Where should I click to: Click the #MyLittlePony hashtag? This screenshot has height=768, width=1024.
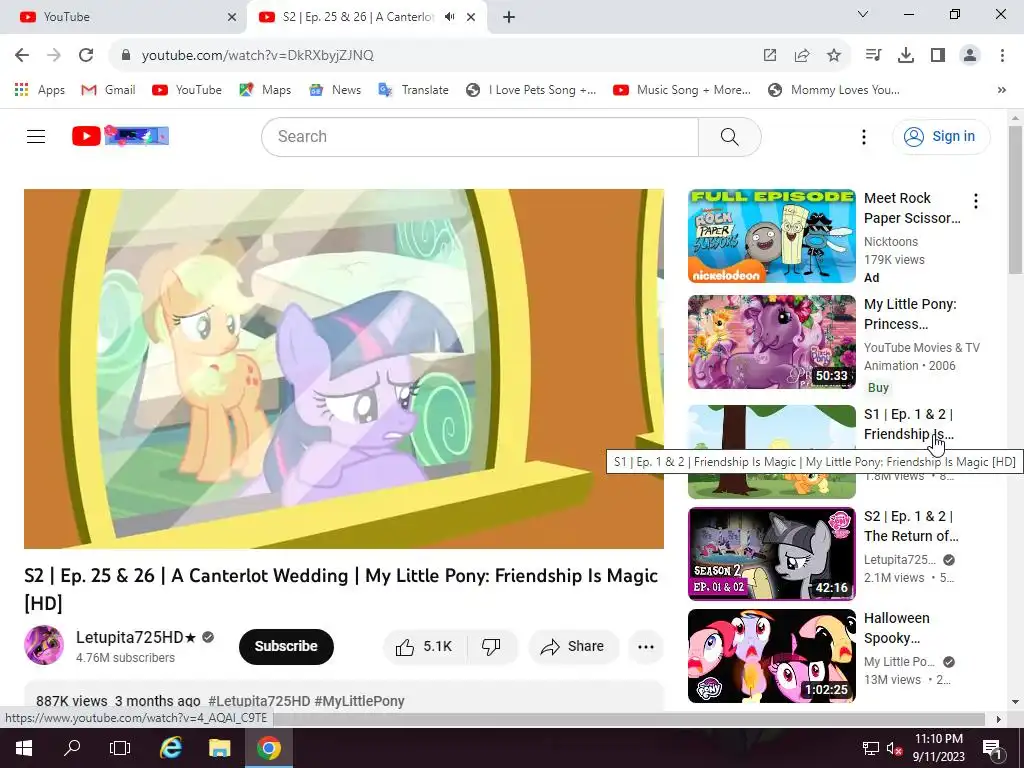pos(359,701)
